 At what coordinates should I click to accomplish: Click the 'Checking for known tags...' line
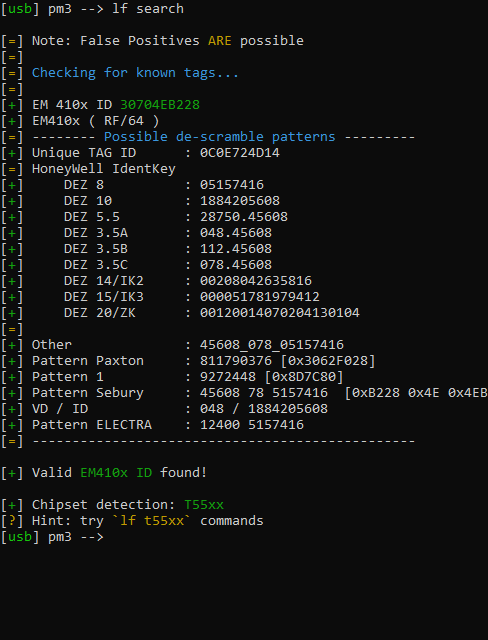pyautogui.click(x=135, y=73)
